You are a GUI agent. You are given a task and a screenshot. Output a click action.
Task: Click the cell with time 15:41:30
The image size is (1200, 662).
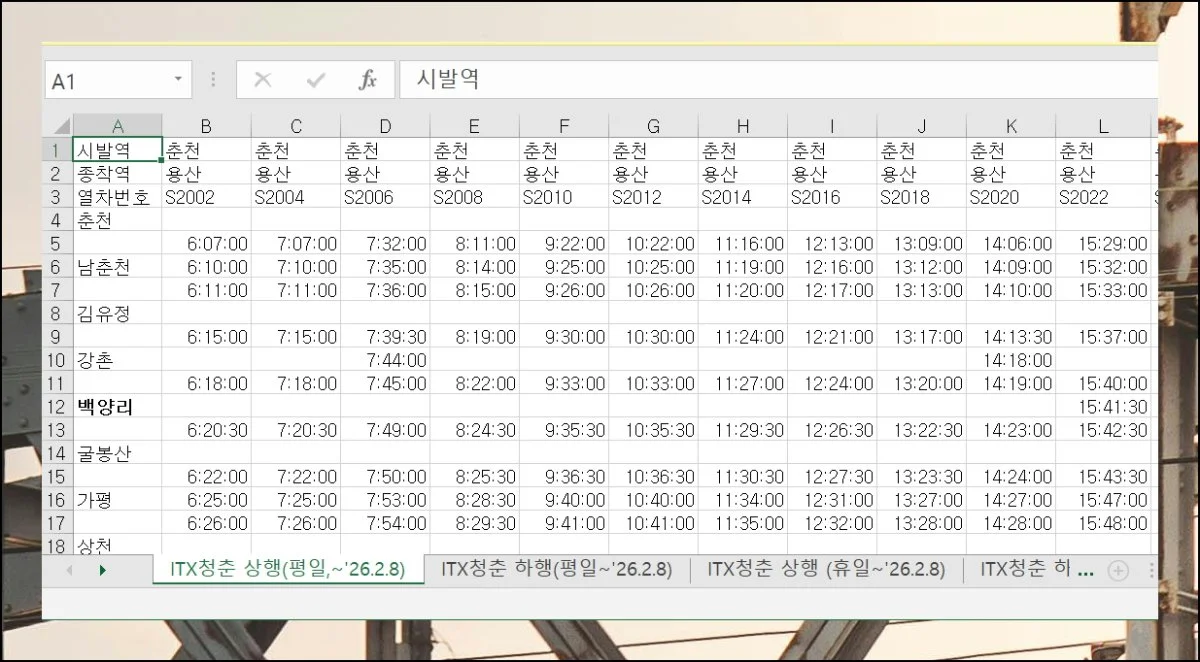pos(1103,407)
